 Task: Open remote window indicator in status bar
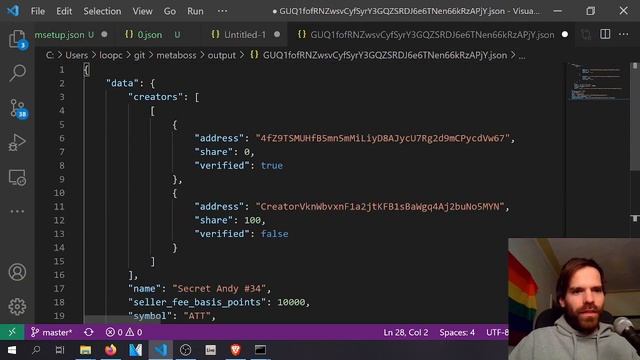click(x=12, y=332)
